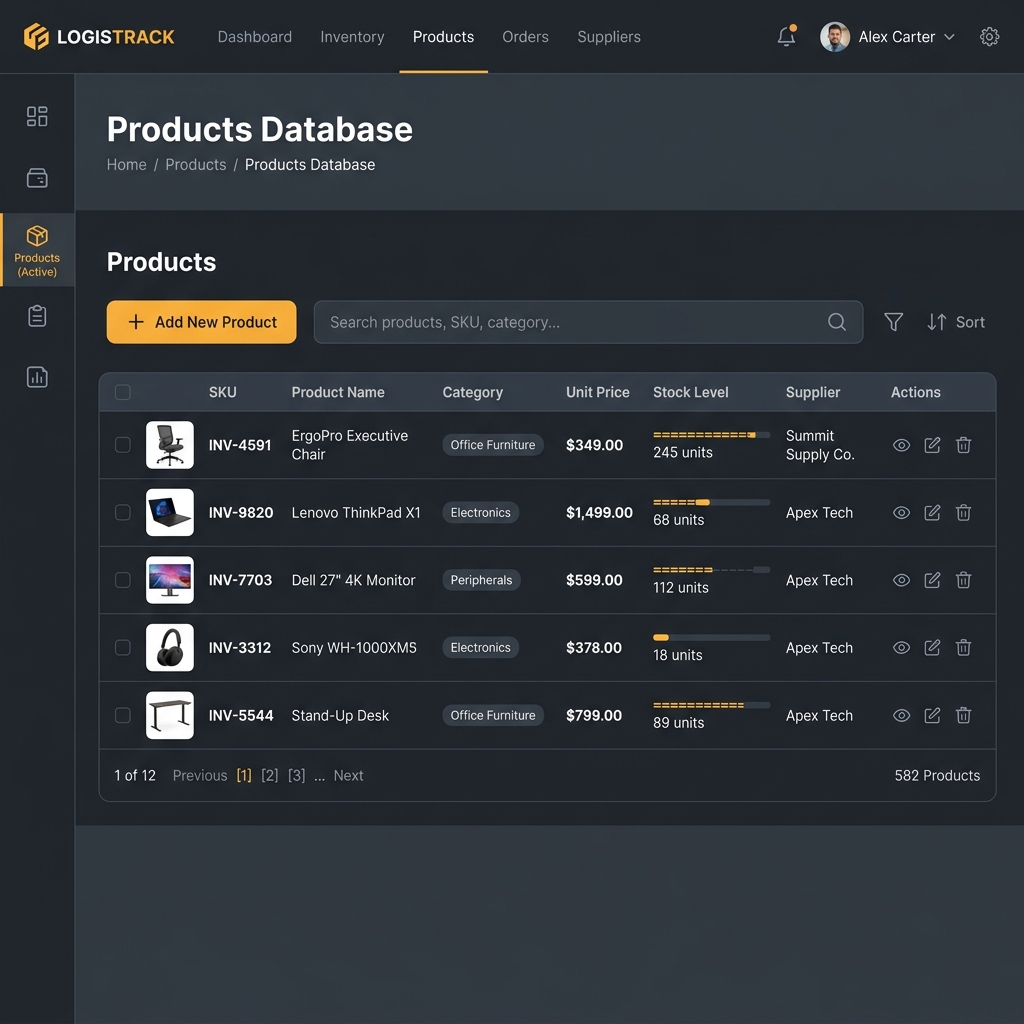Viewport: 1024px width, 1024px height.
Task: View the Lenovo ThinkPad X1 eye icon
Action: coord(901,513)
